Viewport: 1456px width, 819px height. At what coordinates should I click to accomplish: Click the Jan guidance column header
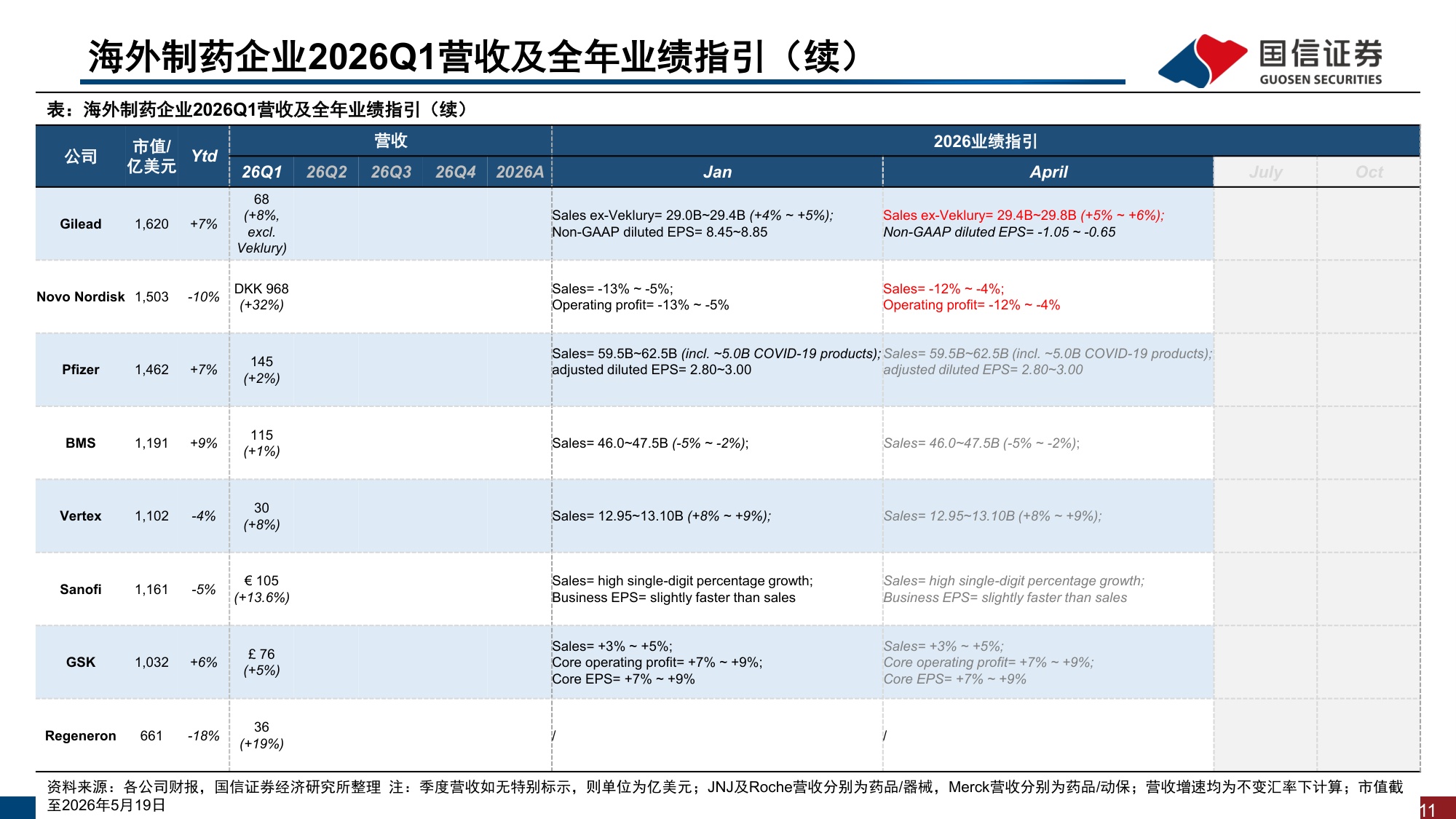(x=717, y=172)
